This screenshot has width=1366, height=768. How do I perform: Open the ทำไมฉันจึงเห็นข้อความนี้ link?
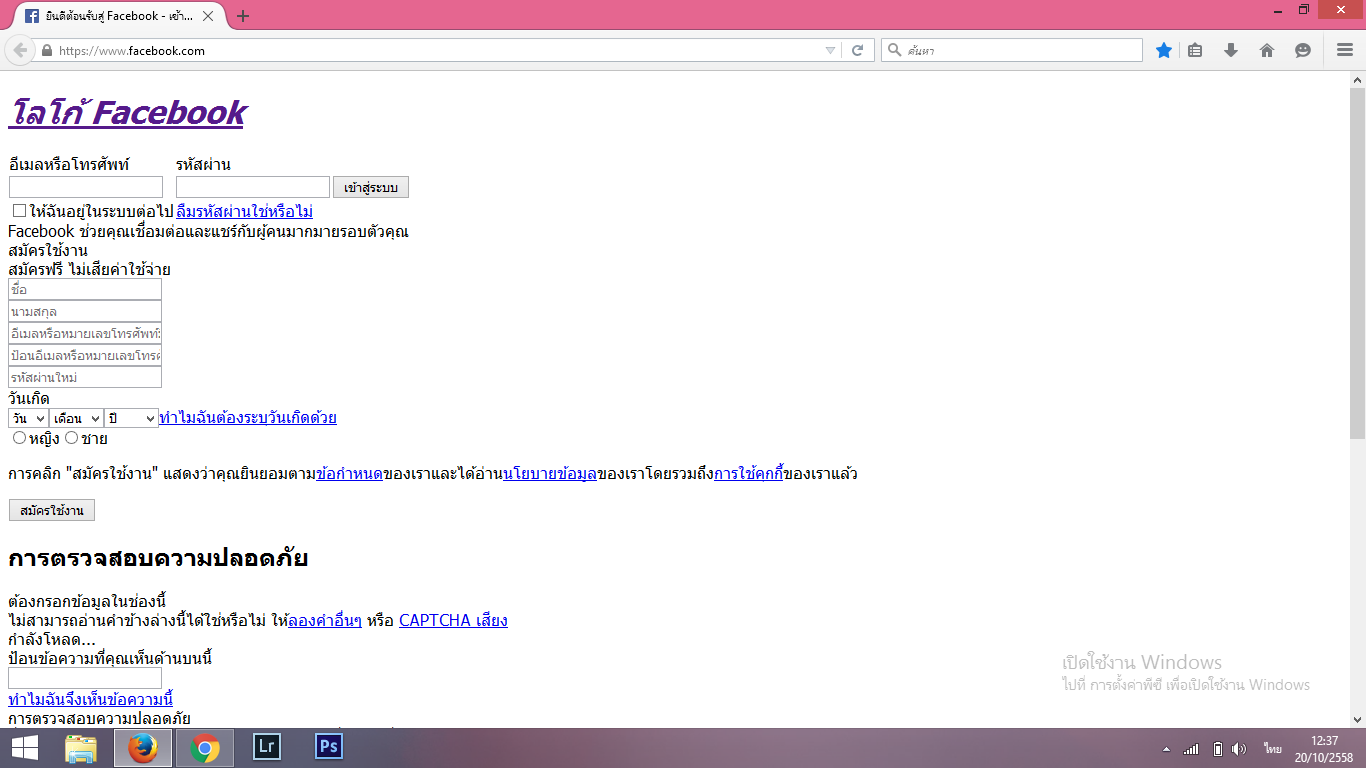(x=90, y=699)
